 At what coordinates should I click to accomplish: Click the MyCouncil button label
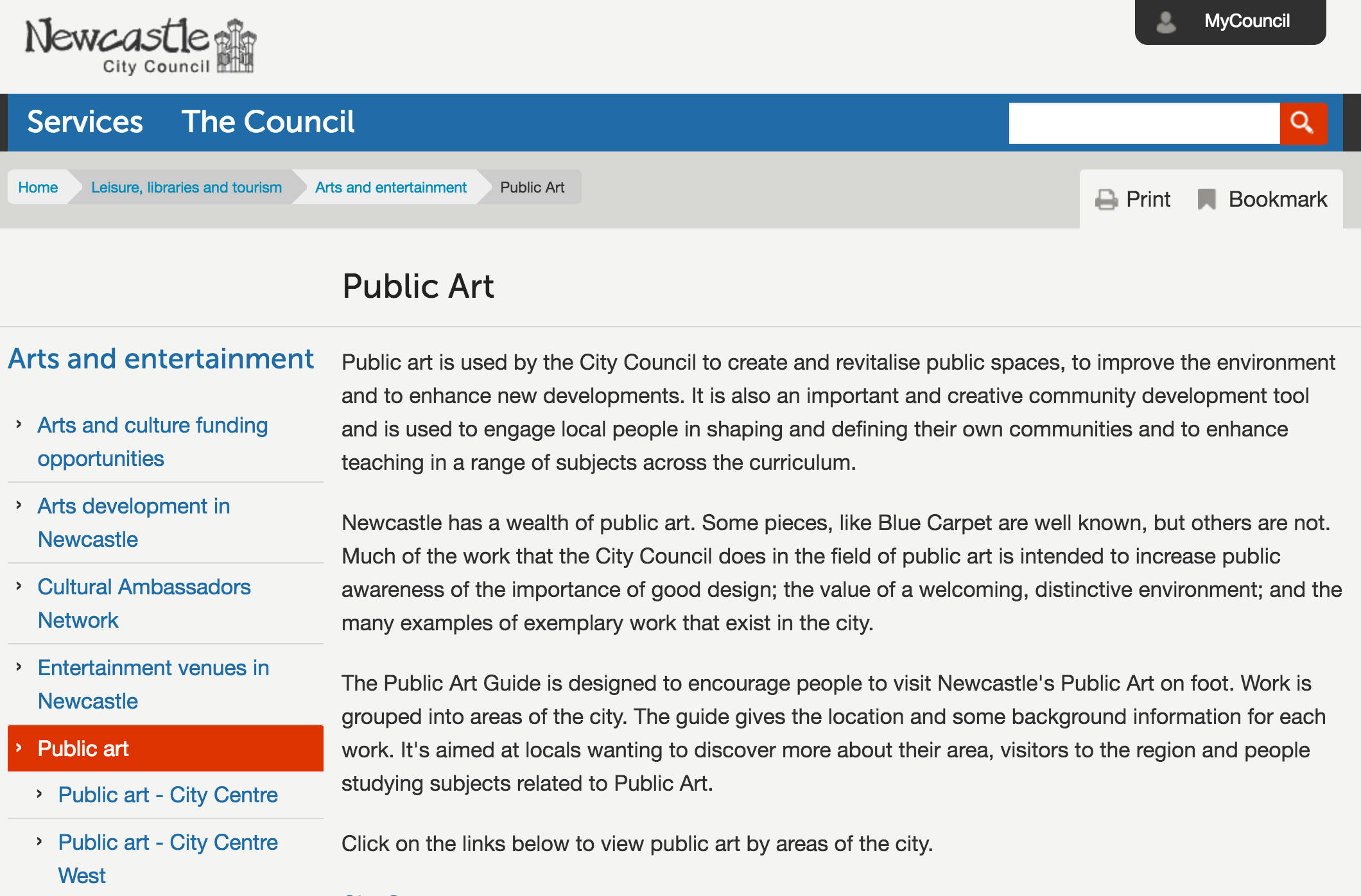pos(1247,21)
